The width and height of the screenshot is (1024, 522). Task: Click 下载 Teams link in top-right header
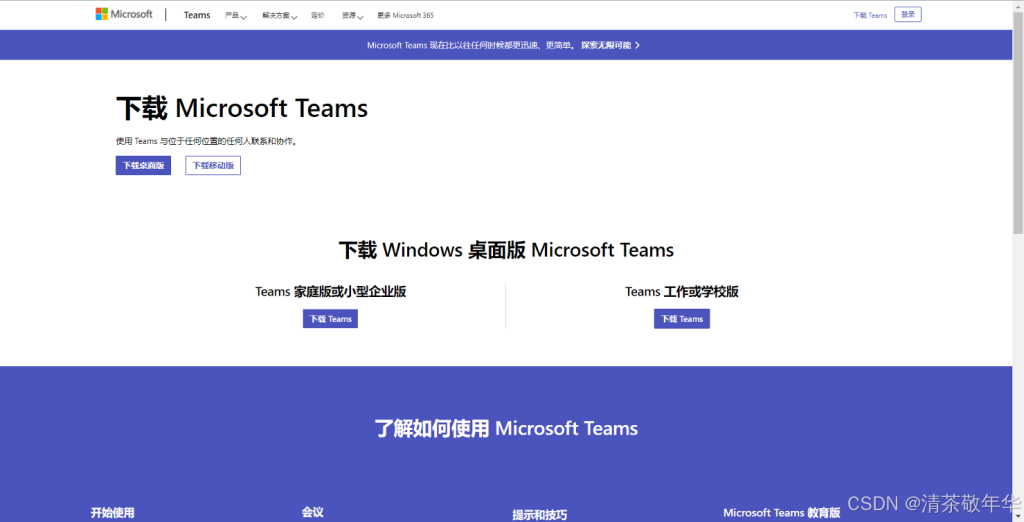(x=870, y=15)
